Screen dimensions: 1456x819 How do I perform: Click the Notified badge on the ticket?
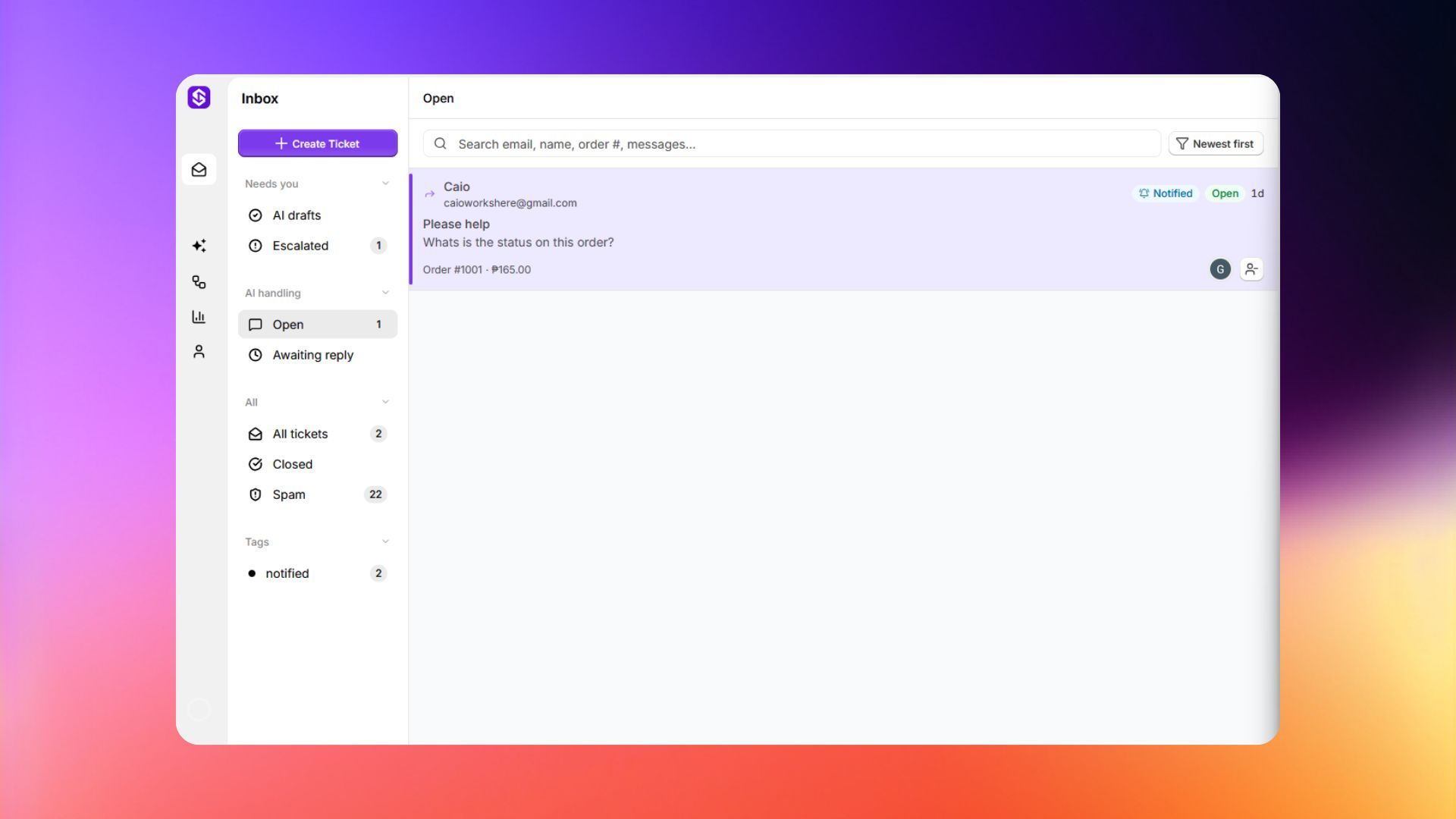1166,193
